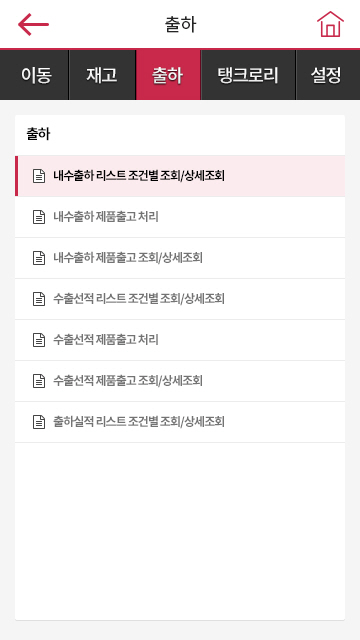The height and width of the screenshot is (640, 360).
Task: Click document icon beside 내수출하 제품출고 처리
Action: [39, 217]
